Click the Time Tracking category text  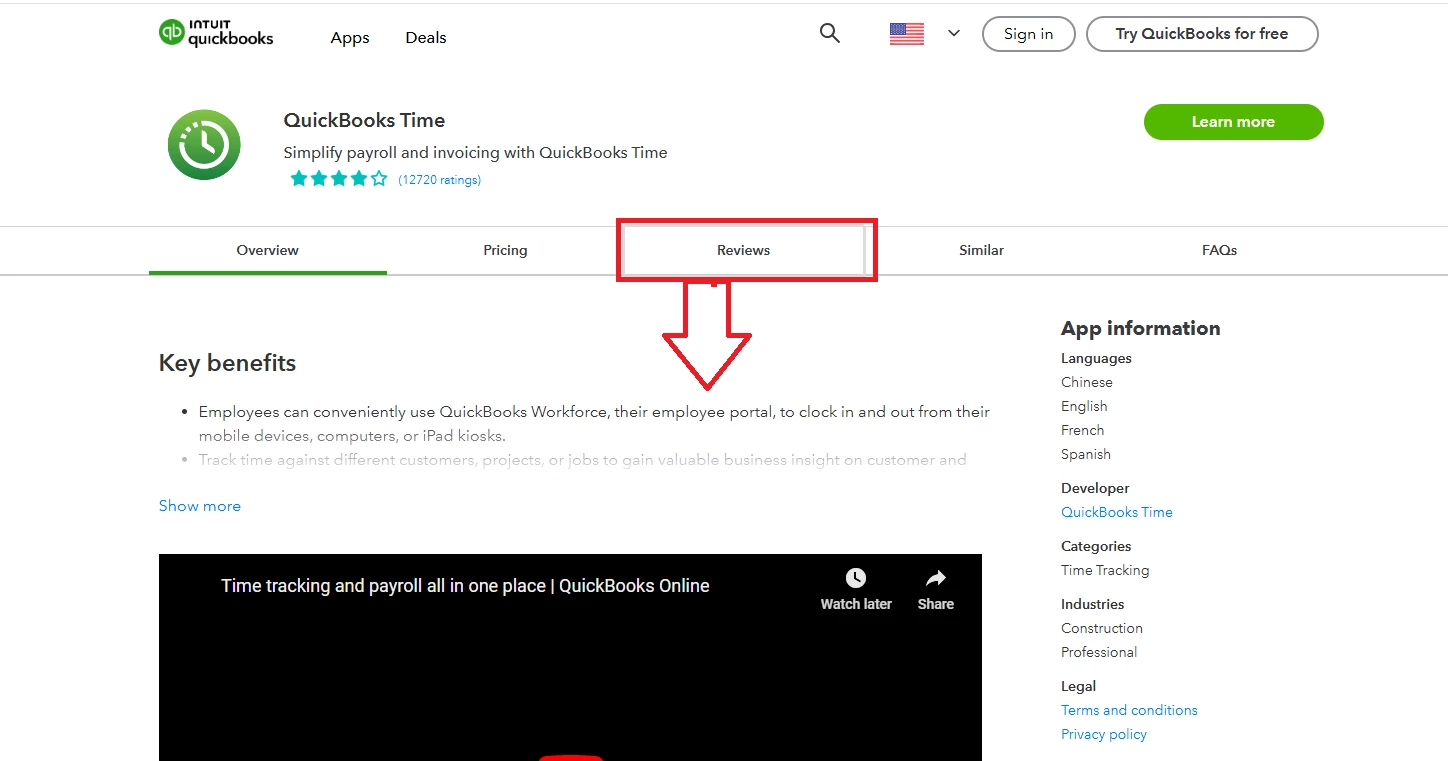tap(1105, 570)
